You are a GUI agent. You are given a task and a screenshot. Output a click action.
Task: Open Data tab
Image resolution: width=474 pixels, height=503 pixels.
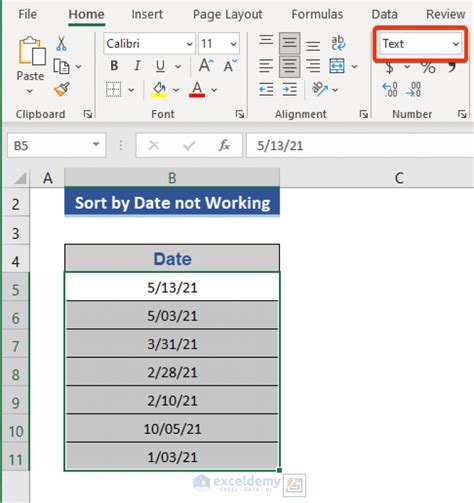pos(384,14)
